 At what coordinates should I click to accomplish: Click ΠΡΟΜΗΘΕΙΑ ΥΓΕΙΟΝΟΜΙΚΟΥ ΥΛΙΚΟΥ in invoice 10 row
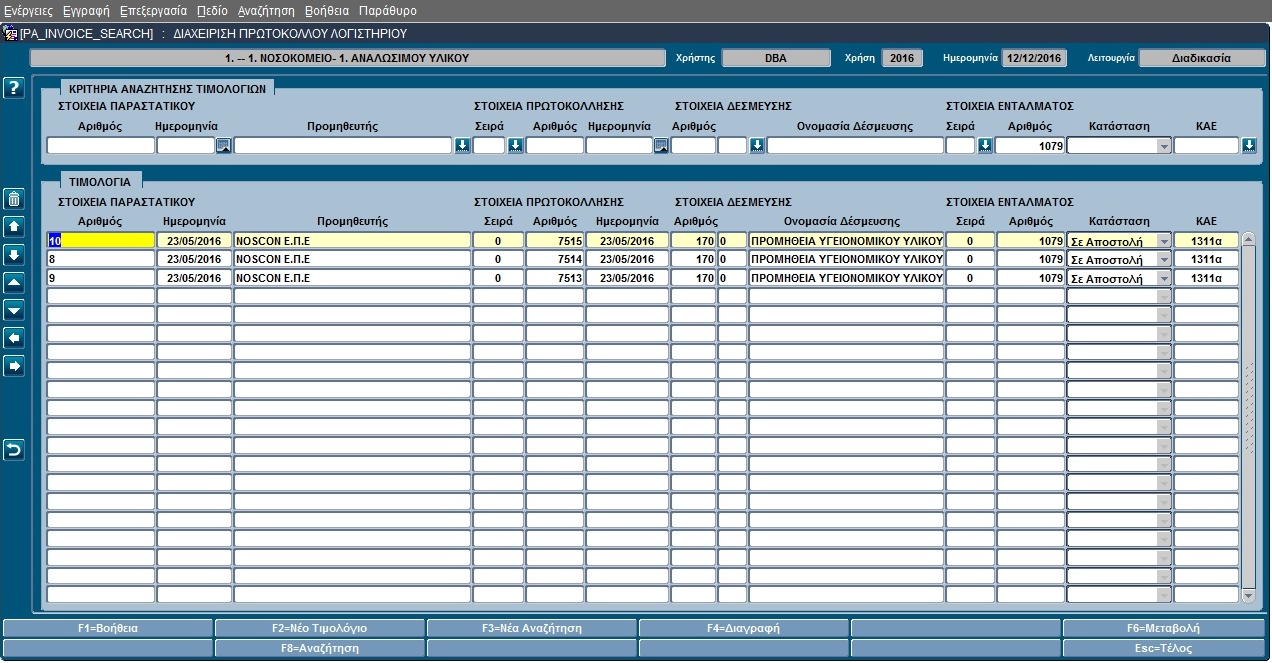coord(846,240)
